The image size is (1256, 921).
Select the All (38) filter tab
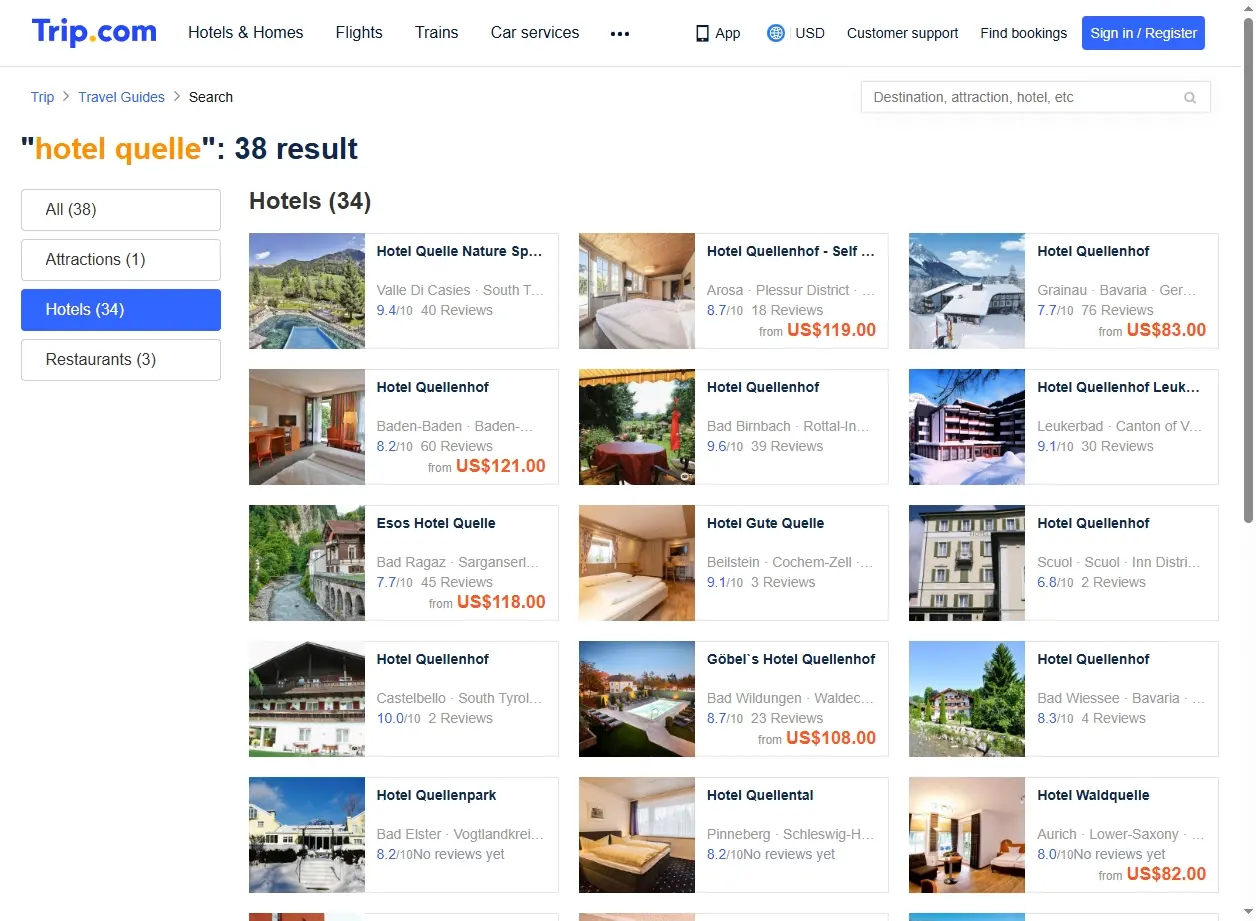[121, 210]
